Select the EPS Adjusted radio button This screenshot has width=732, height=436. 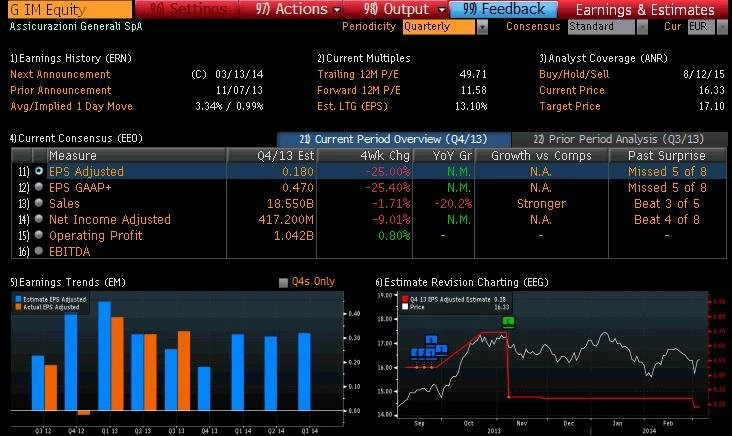[39, 171]
